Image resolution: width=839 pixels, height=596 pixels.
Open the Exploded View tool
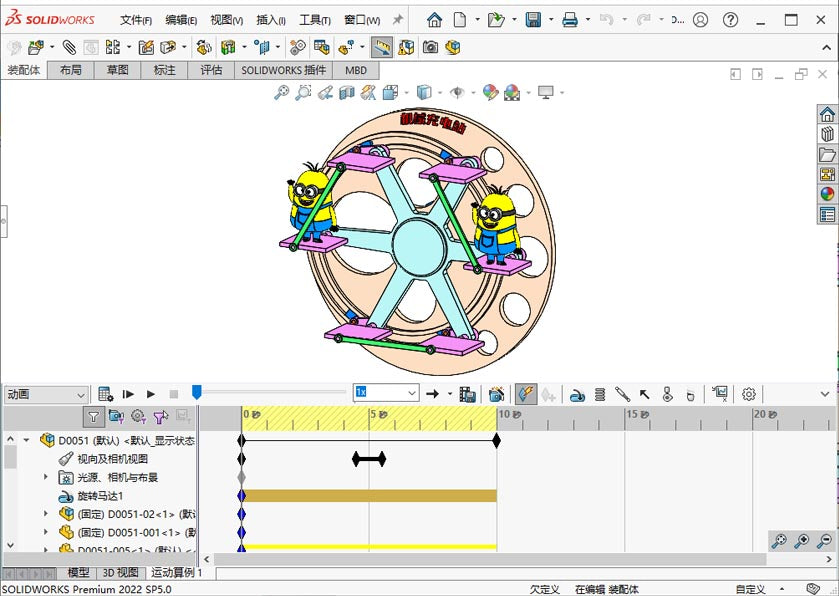pos(346,48)
